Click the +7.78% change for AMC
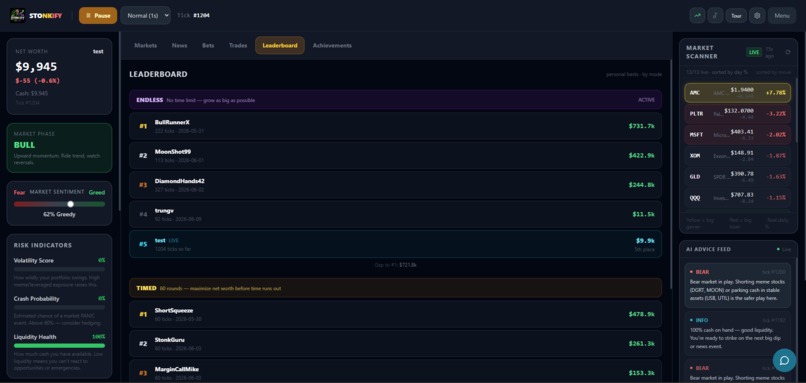This screenshot has width=806, height=383. pyautogui.click(x=775, y=93)
